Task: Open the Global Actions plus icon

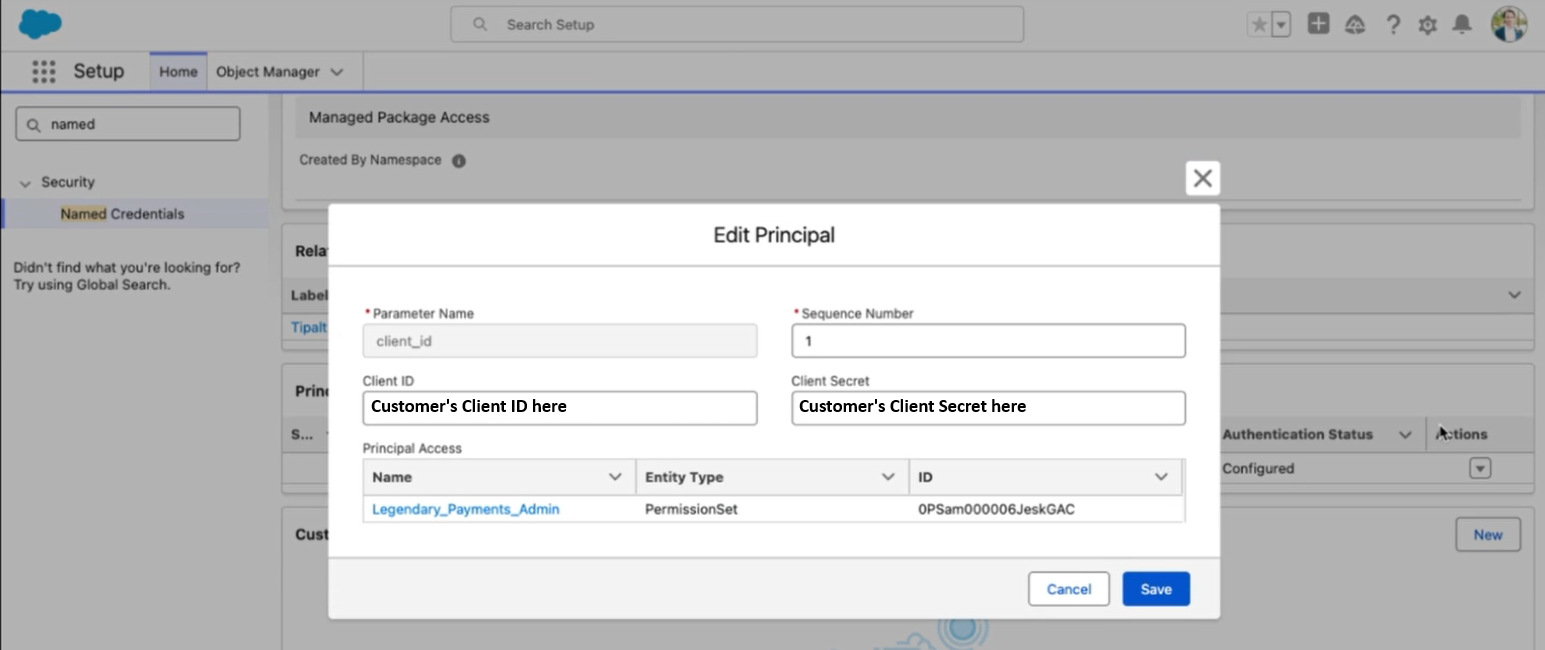Action: click(1319, 24)
